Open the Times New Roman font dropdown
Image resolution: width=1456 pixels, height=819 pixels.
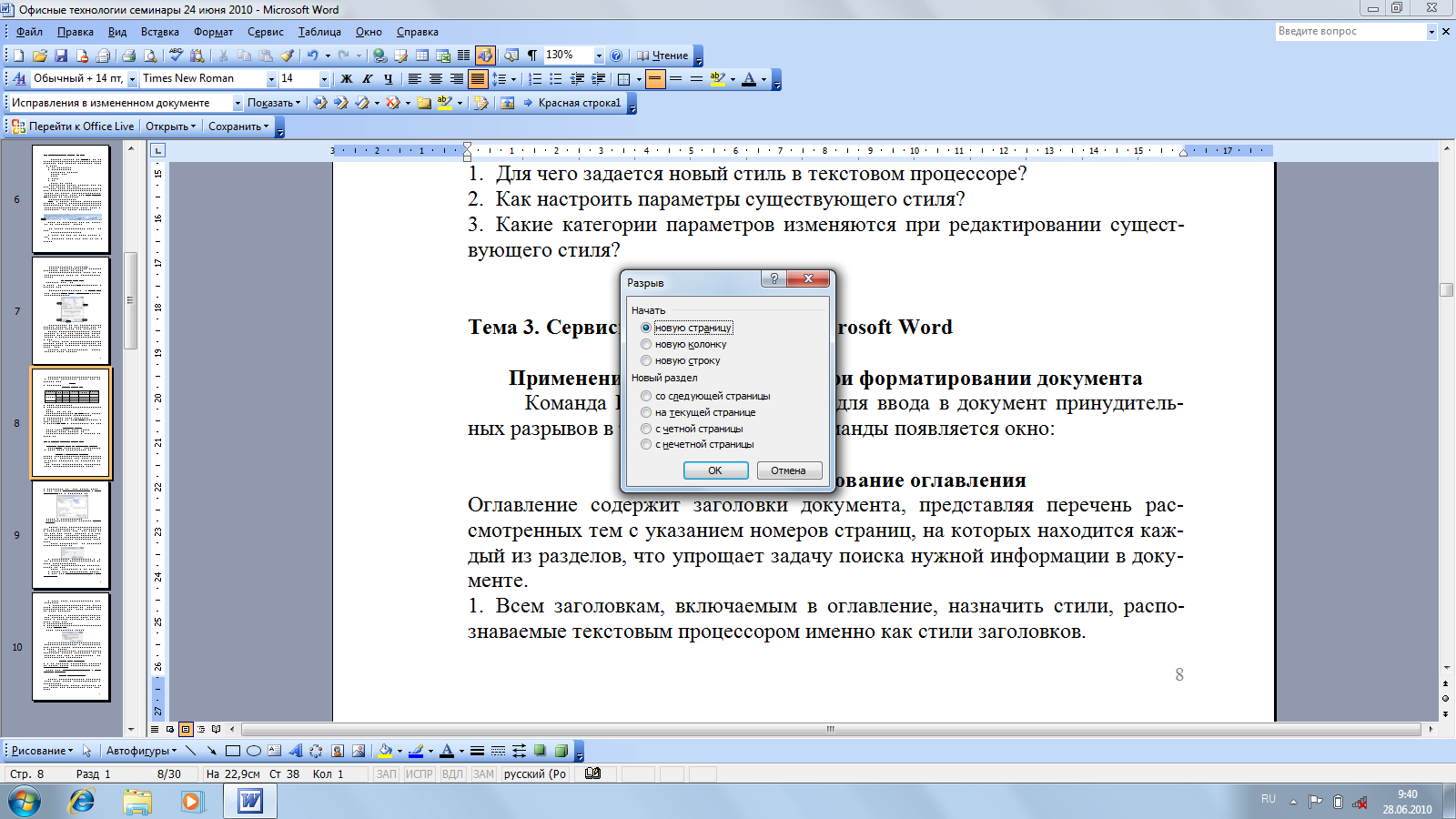tap(270, 79)
